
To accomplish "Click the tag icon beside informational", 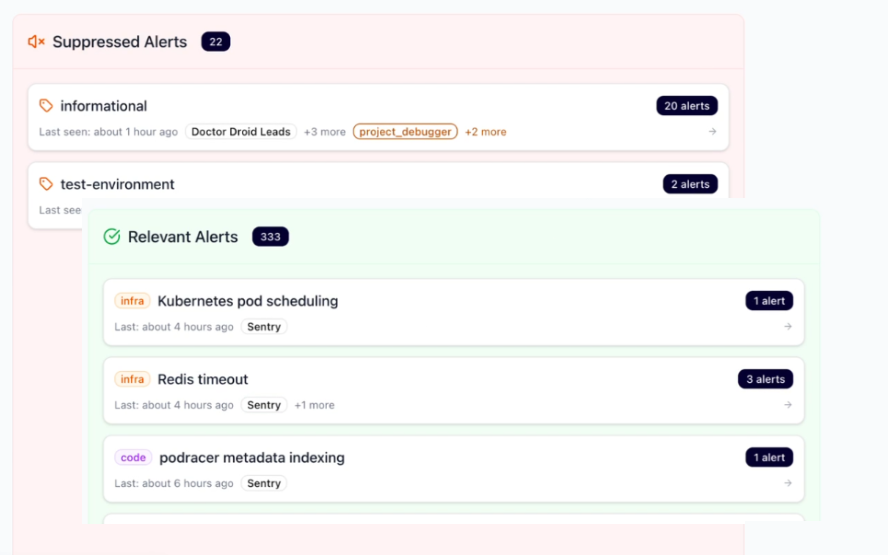I will (46, 106).
